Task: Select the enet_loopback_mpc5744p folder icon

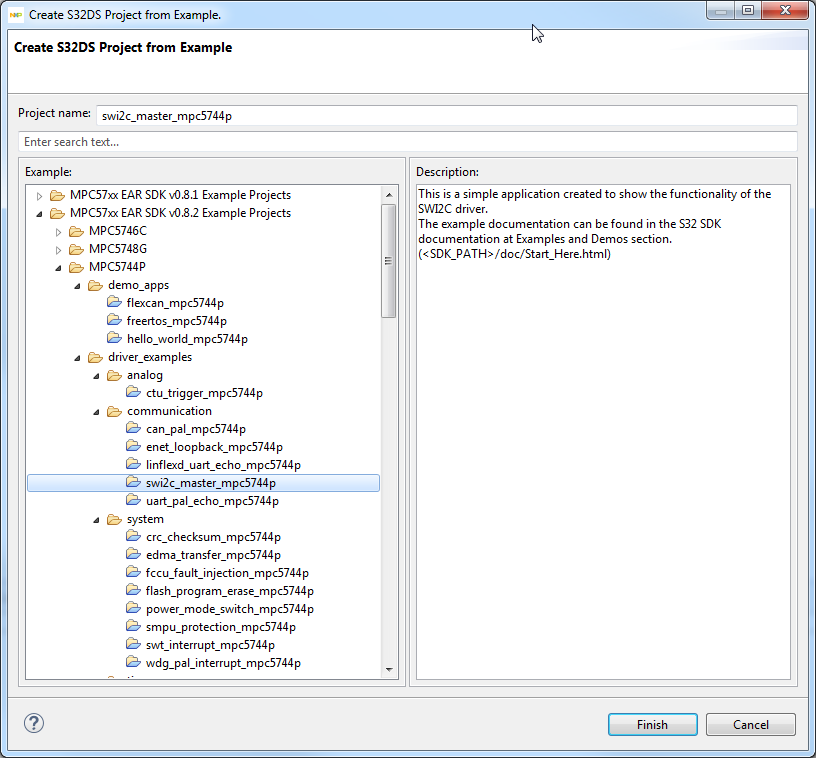Action: tap(133, 446)
